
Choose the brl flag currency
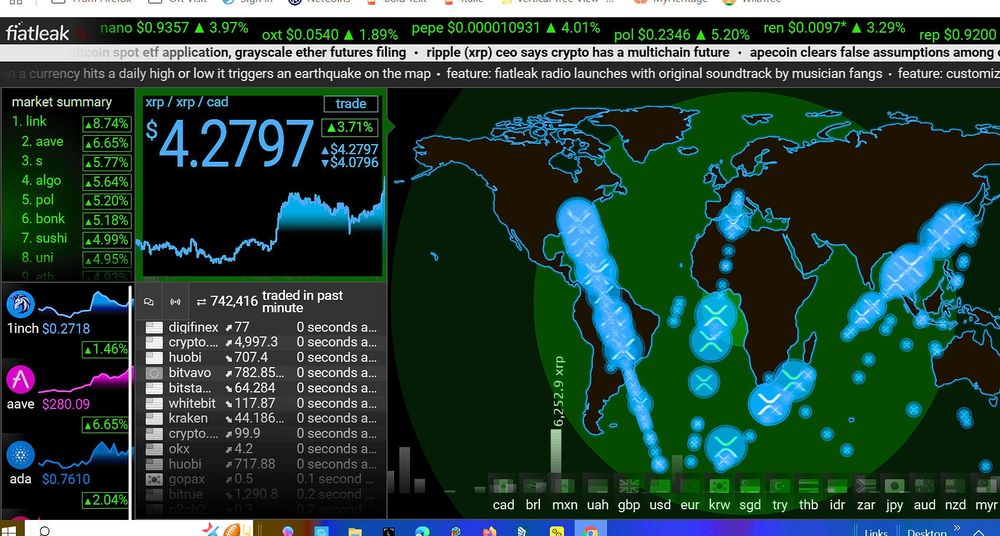[x=533, y=487]
